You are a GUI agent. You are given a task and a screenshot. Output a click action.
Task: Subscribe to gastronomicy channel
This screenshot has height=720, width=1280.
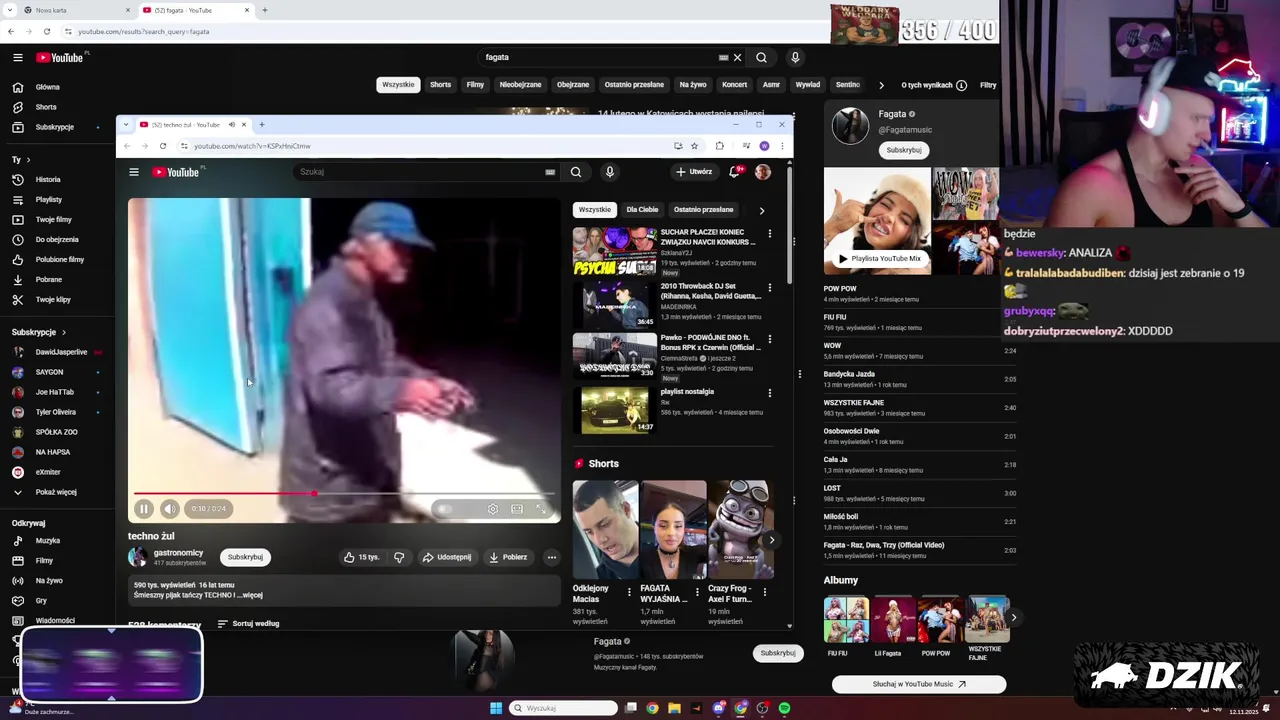tap(245, 557)
